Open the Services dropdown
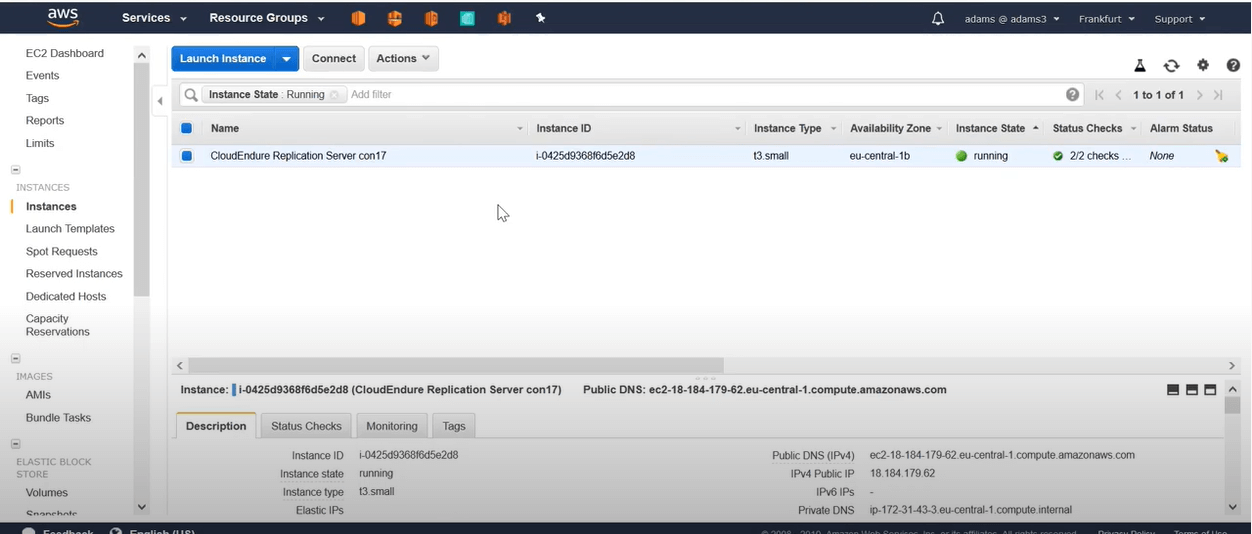1252x534 pixels. pos(154,18)
